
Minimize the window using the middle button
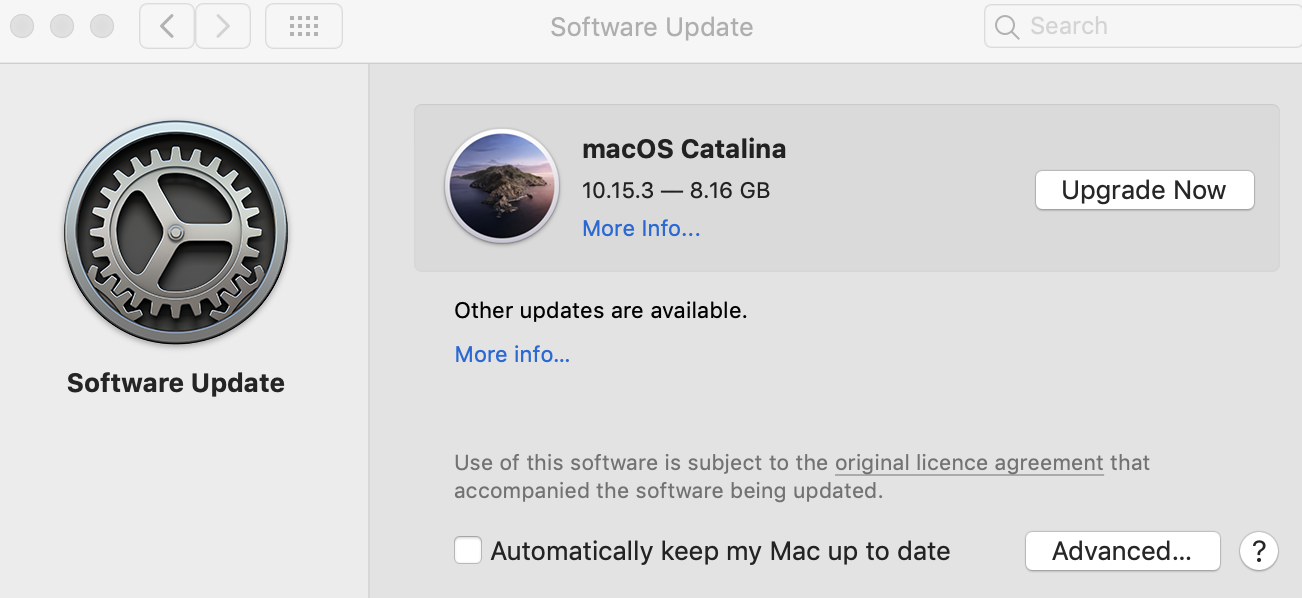[x=62, y=27]
